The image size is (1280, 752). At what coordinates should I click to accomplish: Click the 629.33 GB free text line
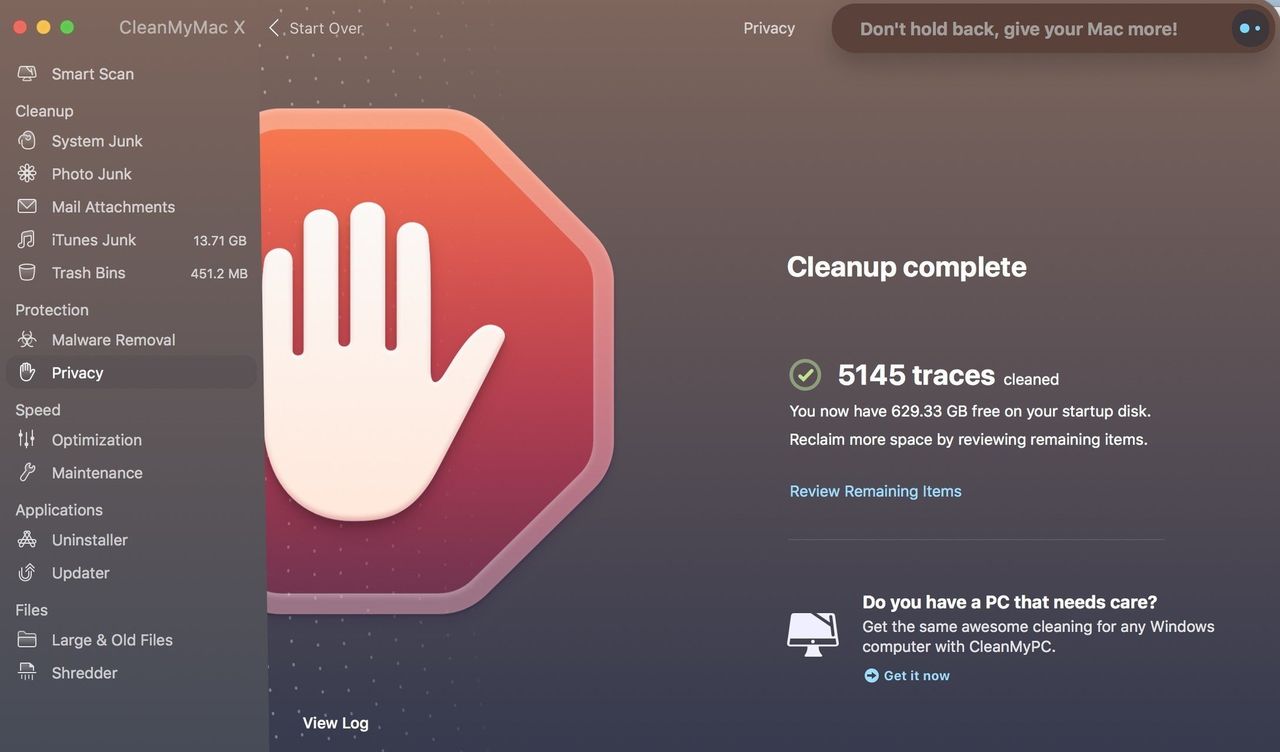tap(970, 411)
